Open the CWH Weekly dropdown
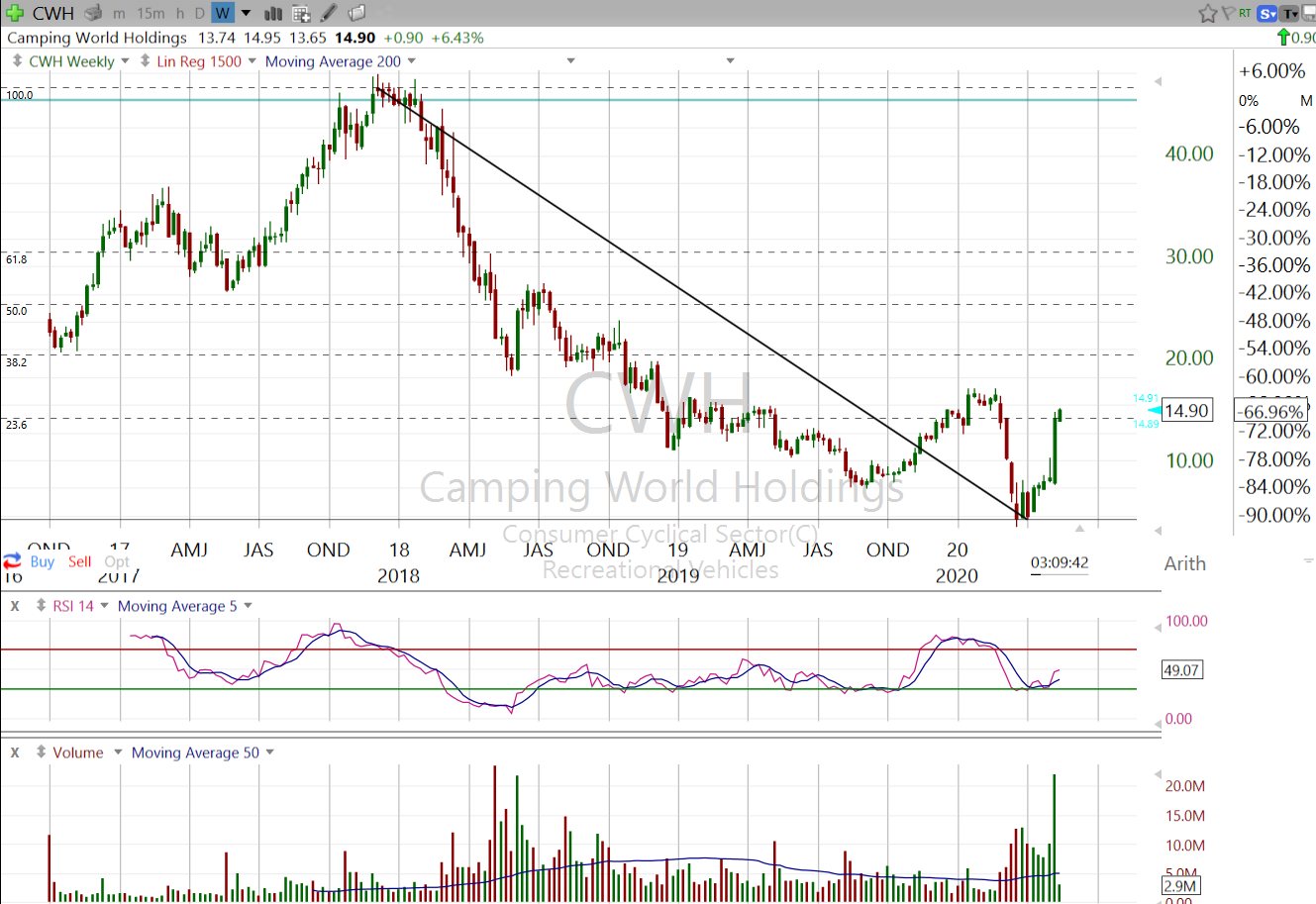 tap(125, 61)
